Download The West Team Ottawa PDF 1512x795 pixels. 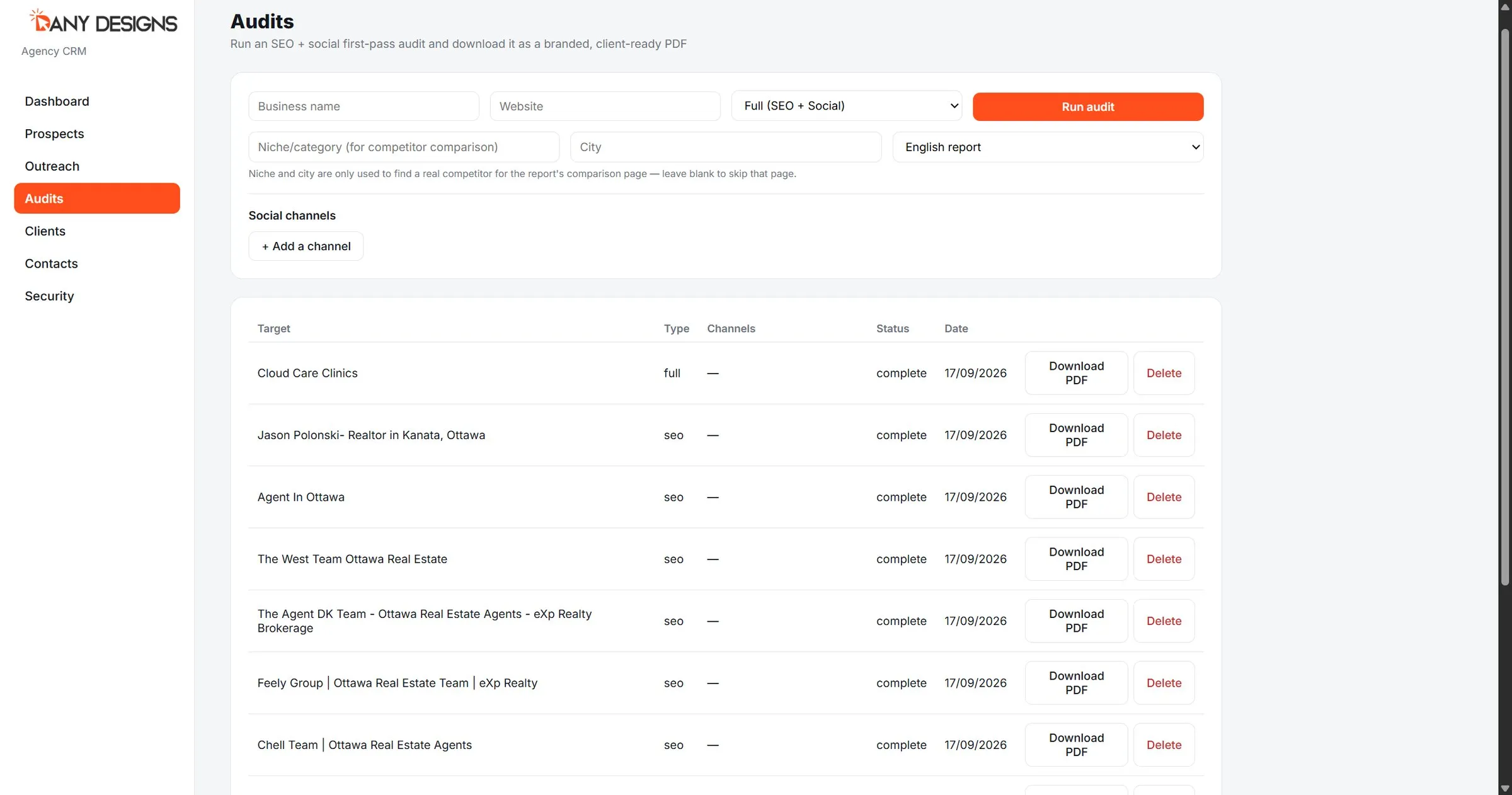point(1077,559)
